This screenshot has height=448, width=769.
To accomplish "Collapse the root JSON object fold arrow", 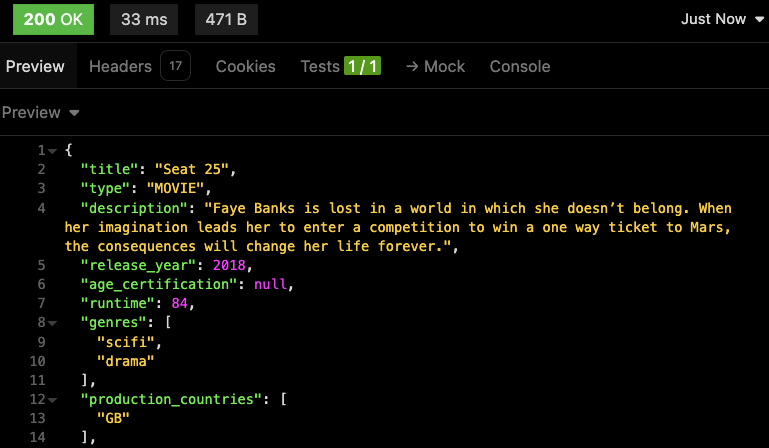I will click(x=52, y=151).
